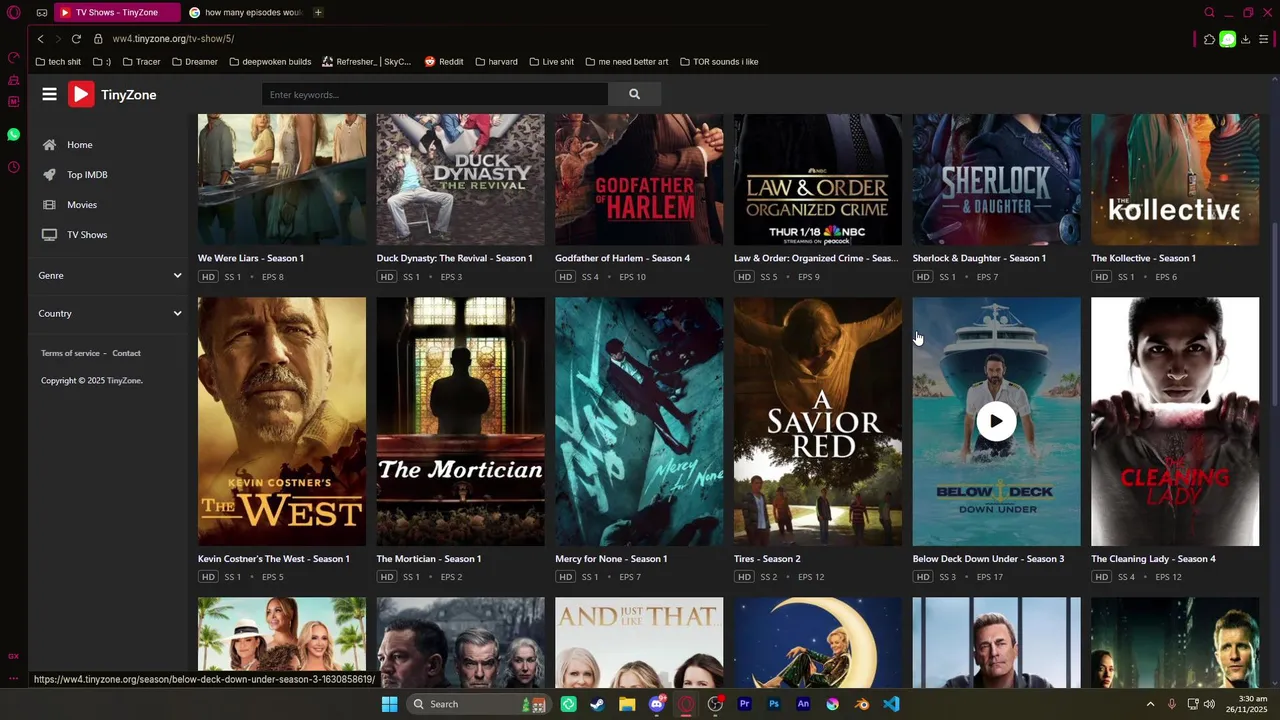Open File Explorer from the taskbar
This screenshot has width=1280, height=720.
[x=627, y=704]
